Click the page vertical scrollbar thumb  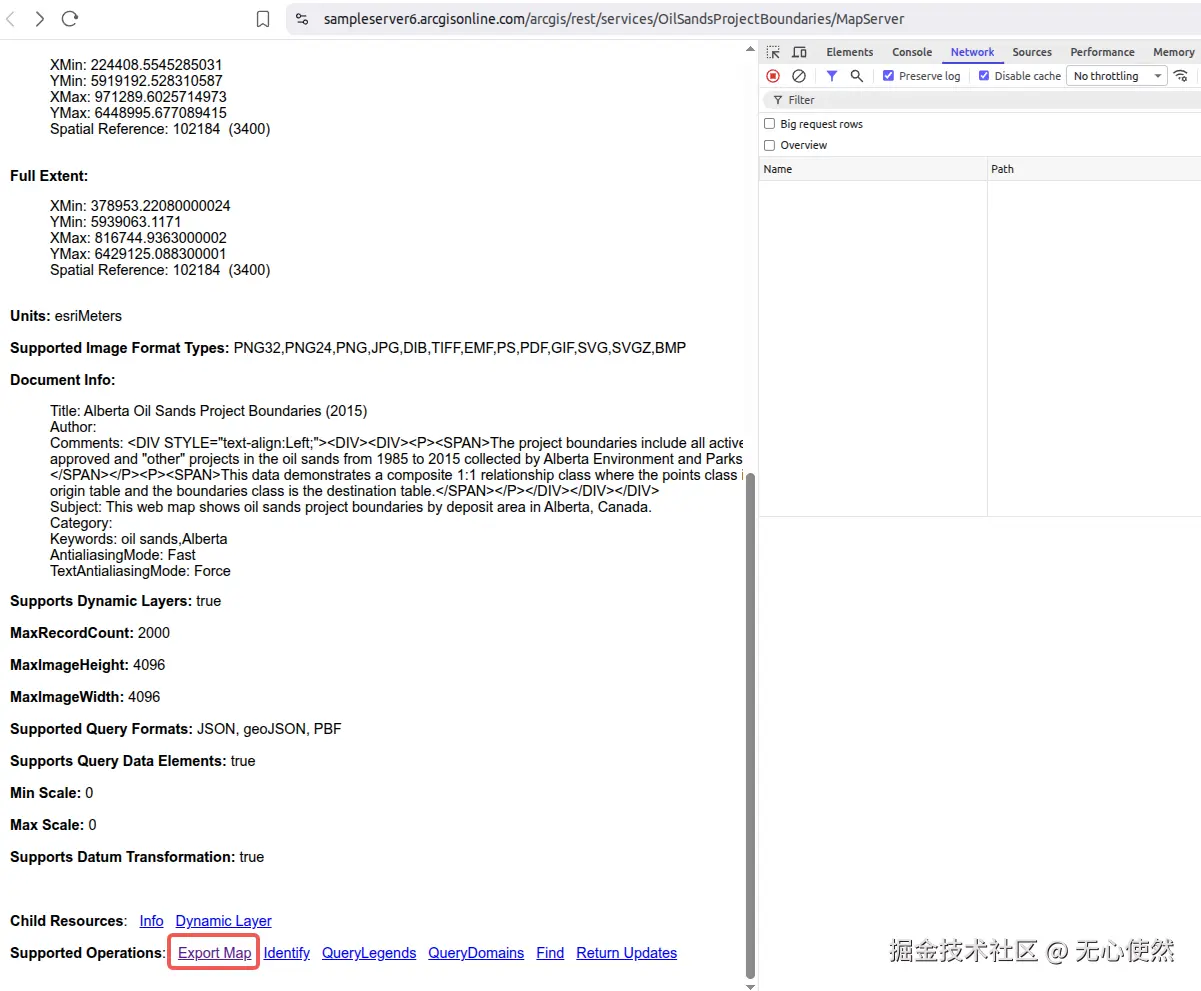(x=751, y=725)
